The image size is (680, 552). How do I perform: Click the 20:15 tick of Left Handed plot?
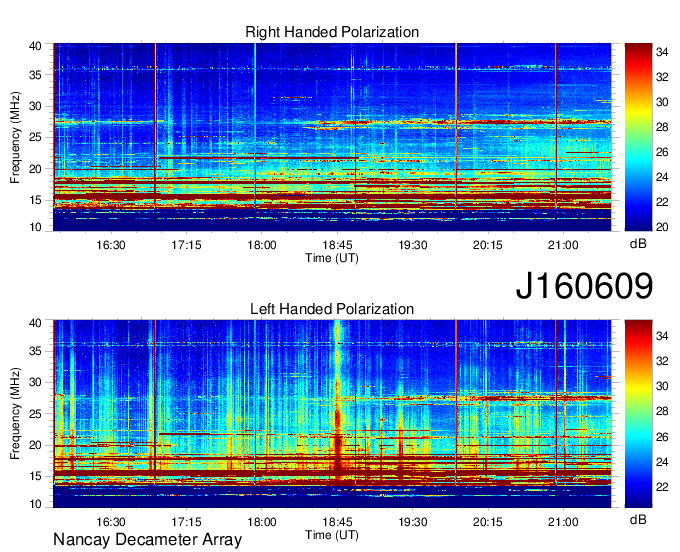point(488,522)
